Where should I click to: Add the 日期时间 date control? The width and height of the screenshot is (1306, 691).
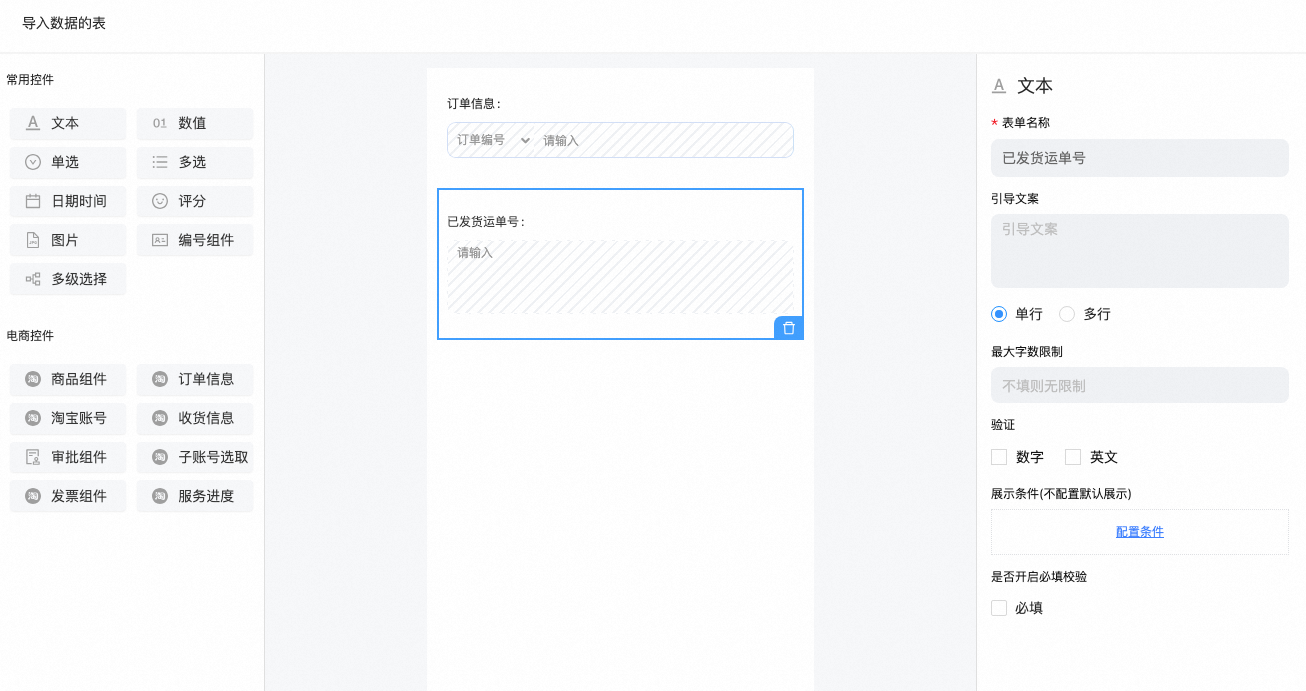68,201
